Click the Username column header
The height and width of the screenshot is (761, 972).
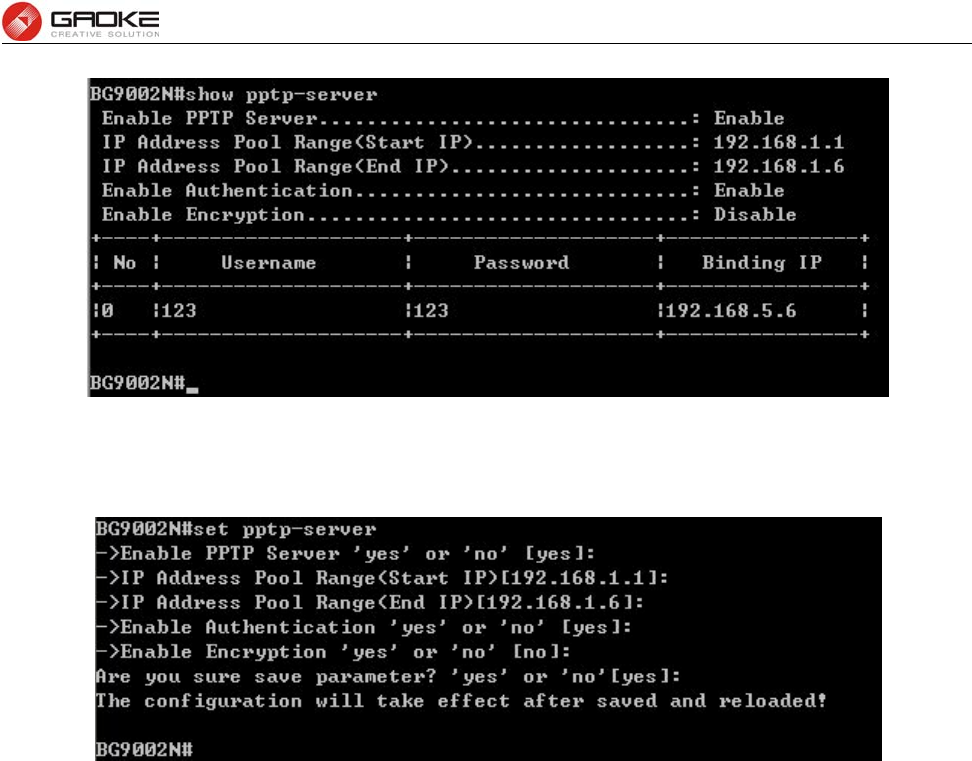coord(268,263)
